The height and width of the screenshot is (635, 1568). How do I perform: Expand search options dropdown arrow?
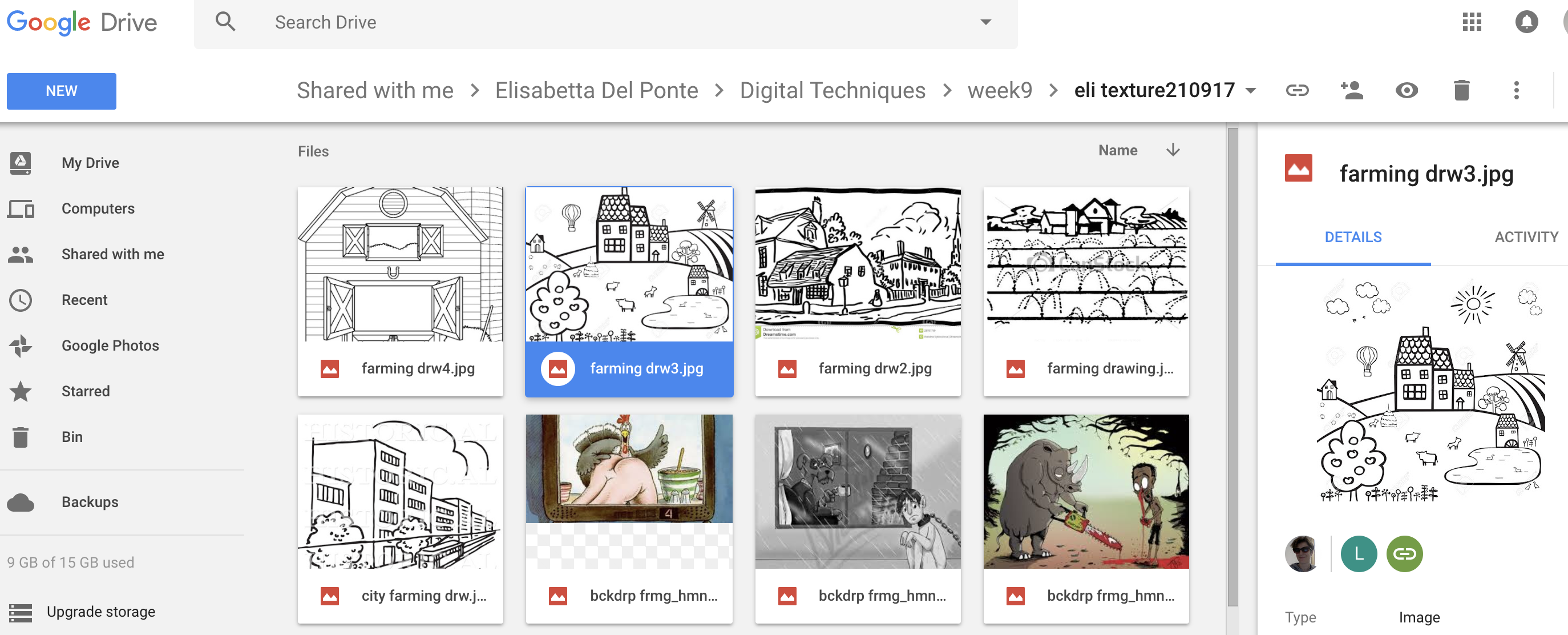(x=985, y=22)
